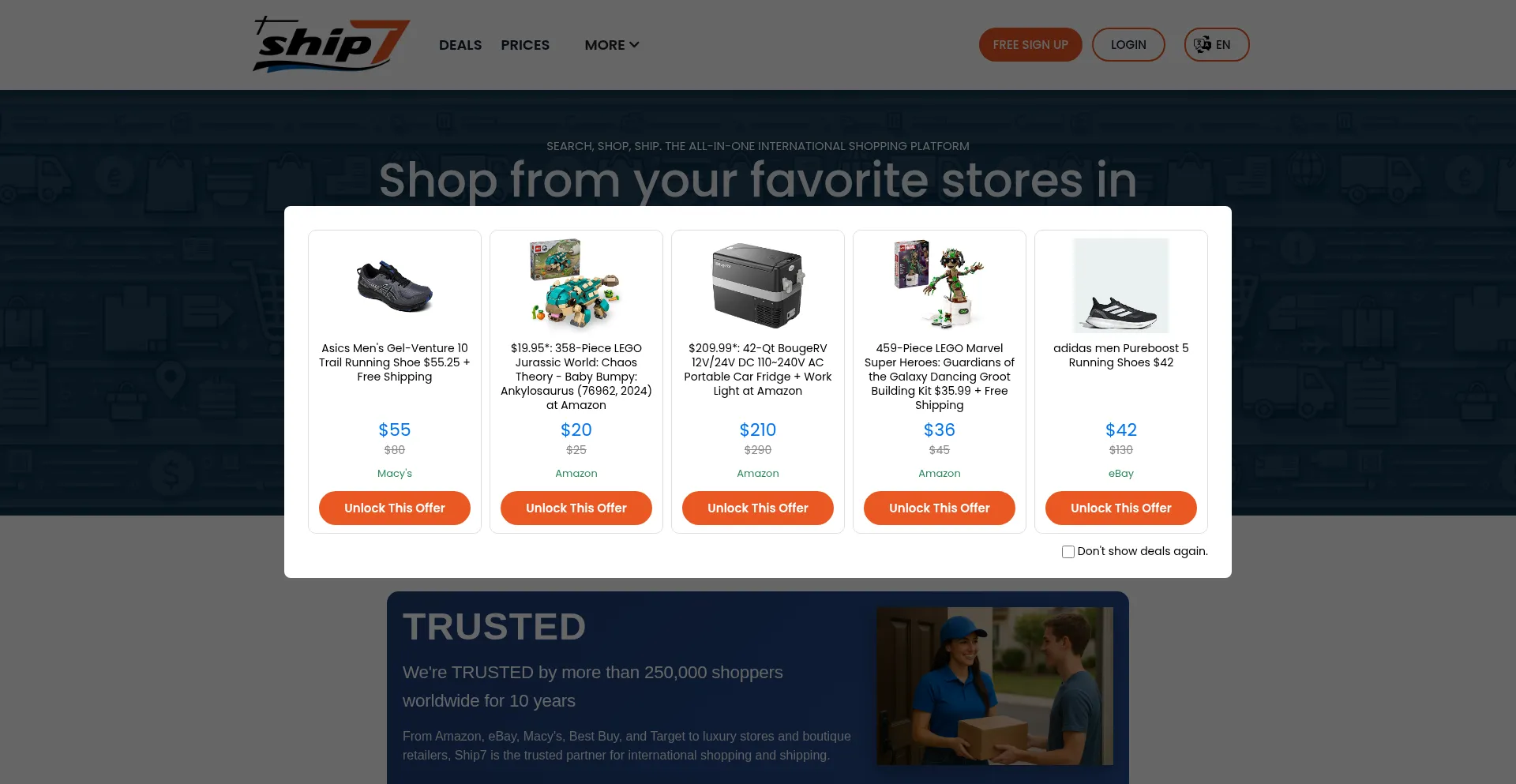Viewport: 1516px width, 784px height.
Task: Open the LEGO Jurassic World product image
Action: [x=576, y=286]
